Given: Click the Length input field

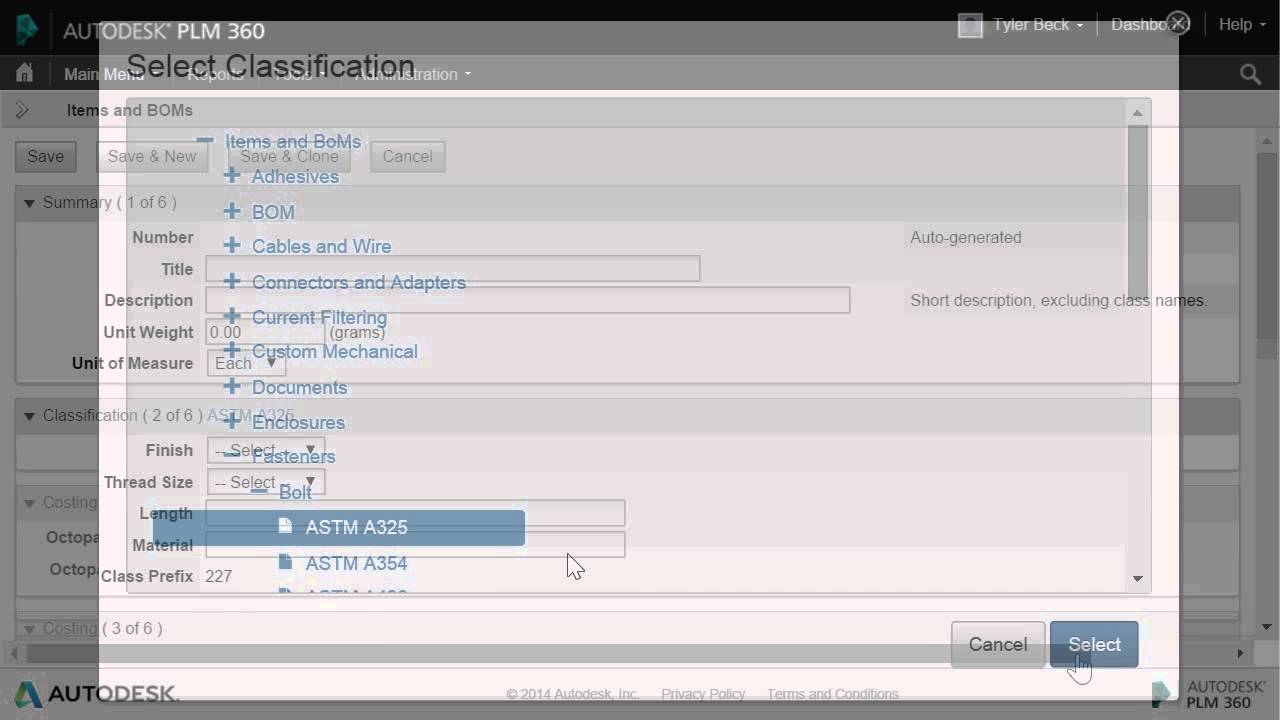Looking at the screenshot, I should tap(415, 513).
